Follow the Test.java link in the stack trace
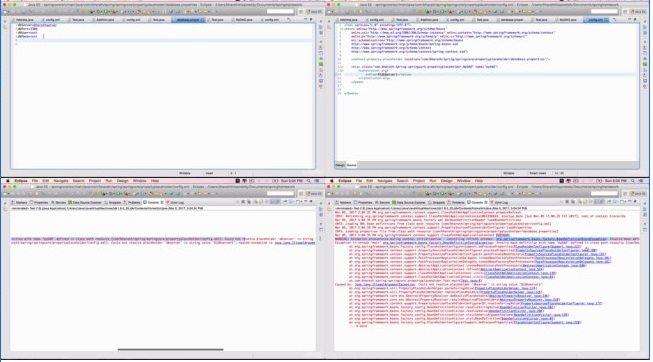 pos(471,281)
